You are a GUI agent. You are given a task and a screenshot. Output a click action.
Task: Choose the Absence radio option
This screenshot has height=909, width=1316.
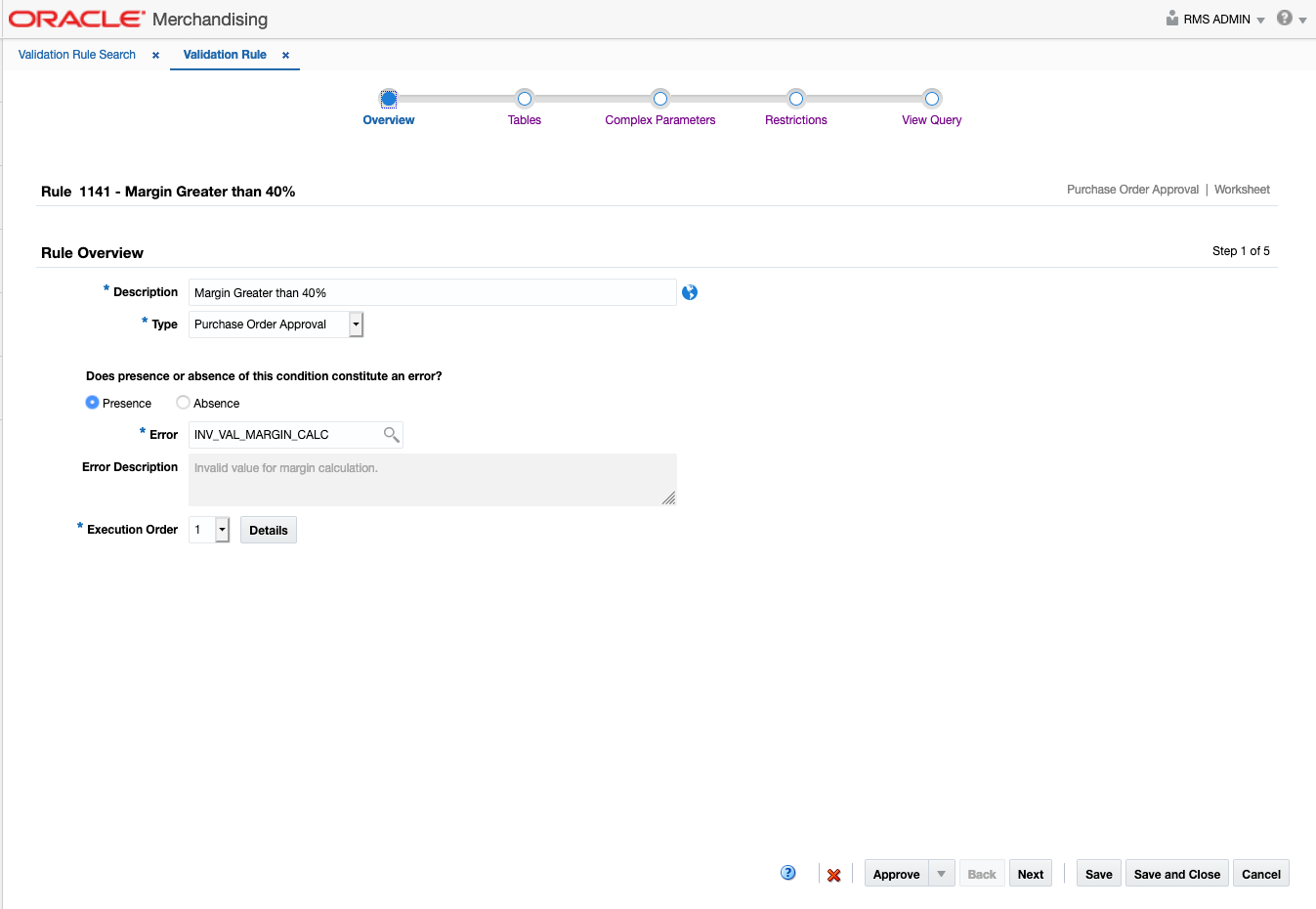tap(183, 402)
